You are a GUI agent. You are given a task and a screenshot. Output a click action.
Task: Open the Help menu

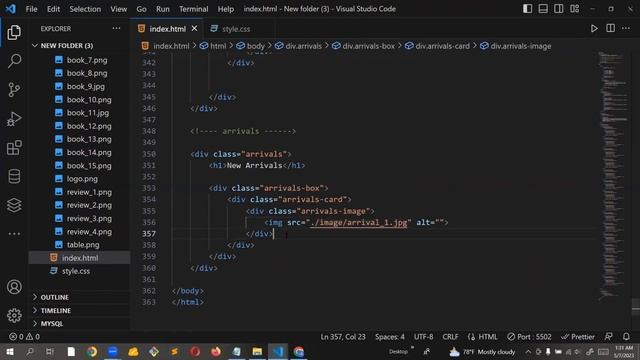coord(225,9)
